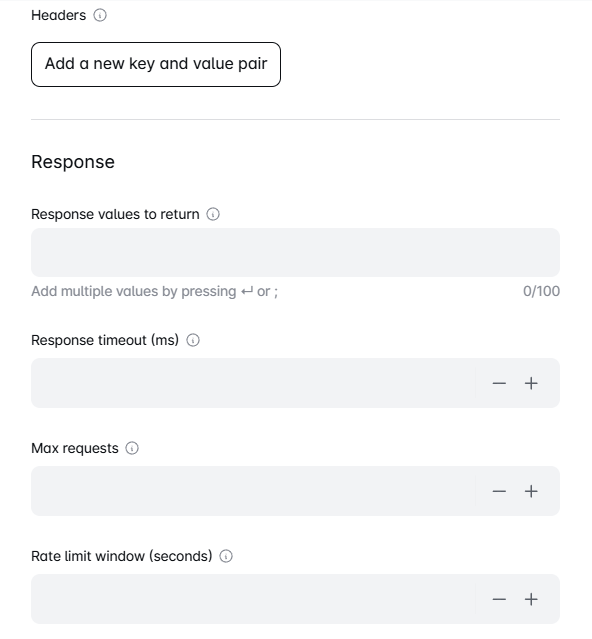Screen dimensions: 592x639
Task: Increase Response timeout with plus button
Action: 531,383
